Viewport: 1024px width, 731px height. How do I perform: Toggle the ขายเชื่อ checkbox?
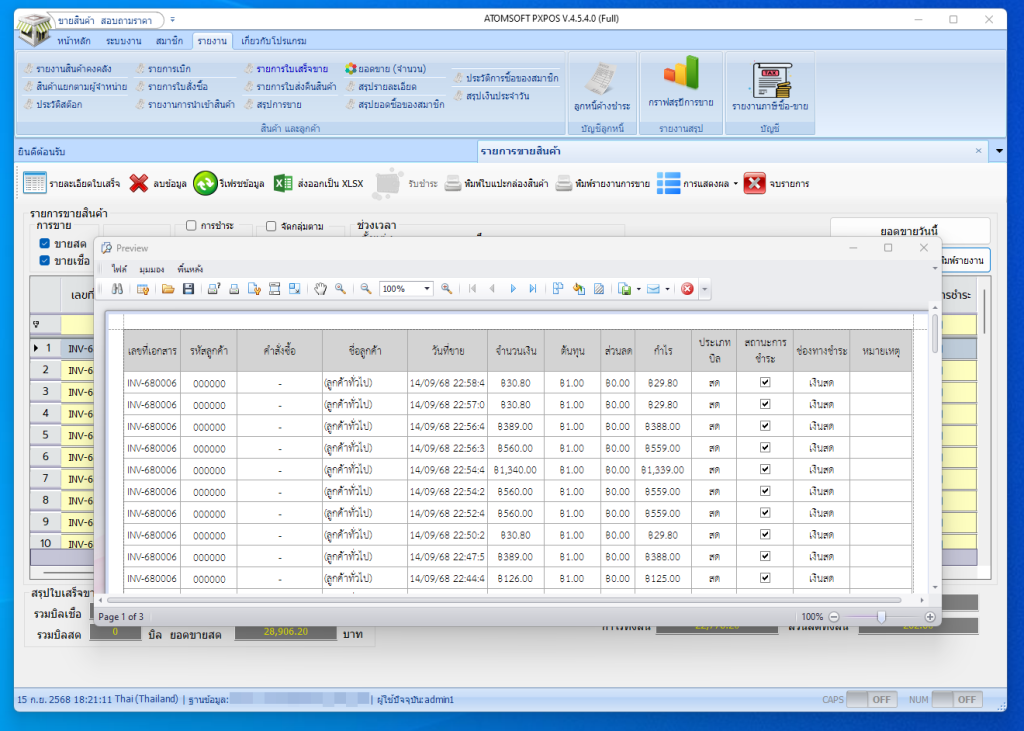tap(44, 261)
